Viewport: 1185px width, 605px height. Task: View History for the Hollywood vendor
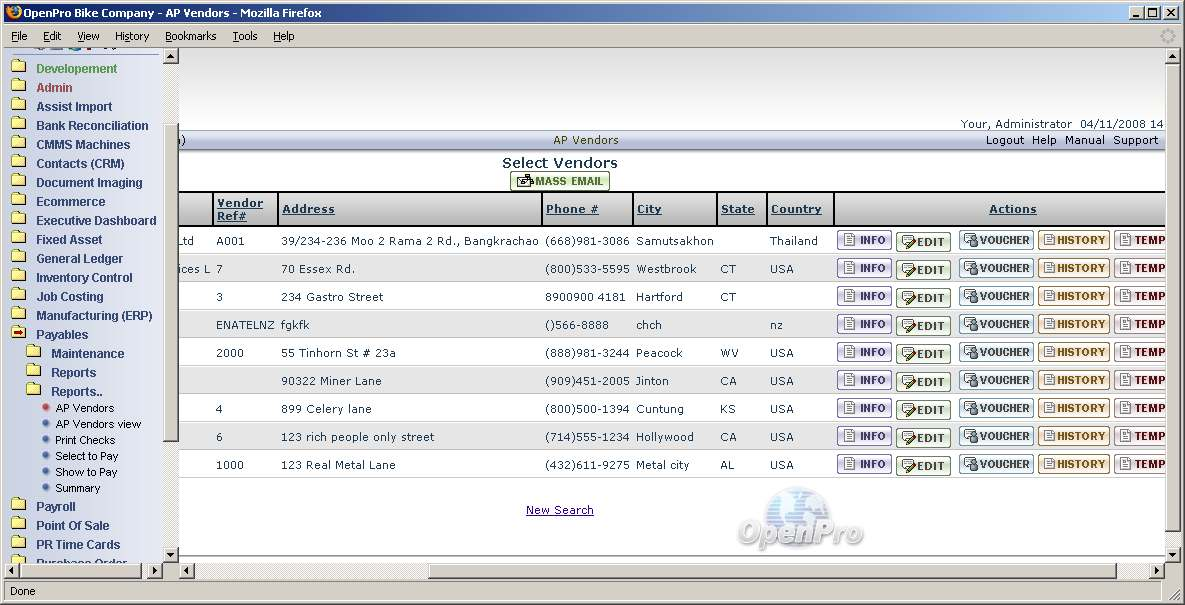point(1073,436)
